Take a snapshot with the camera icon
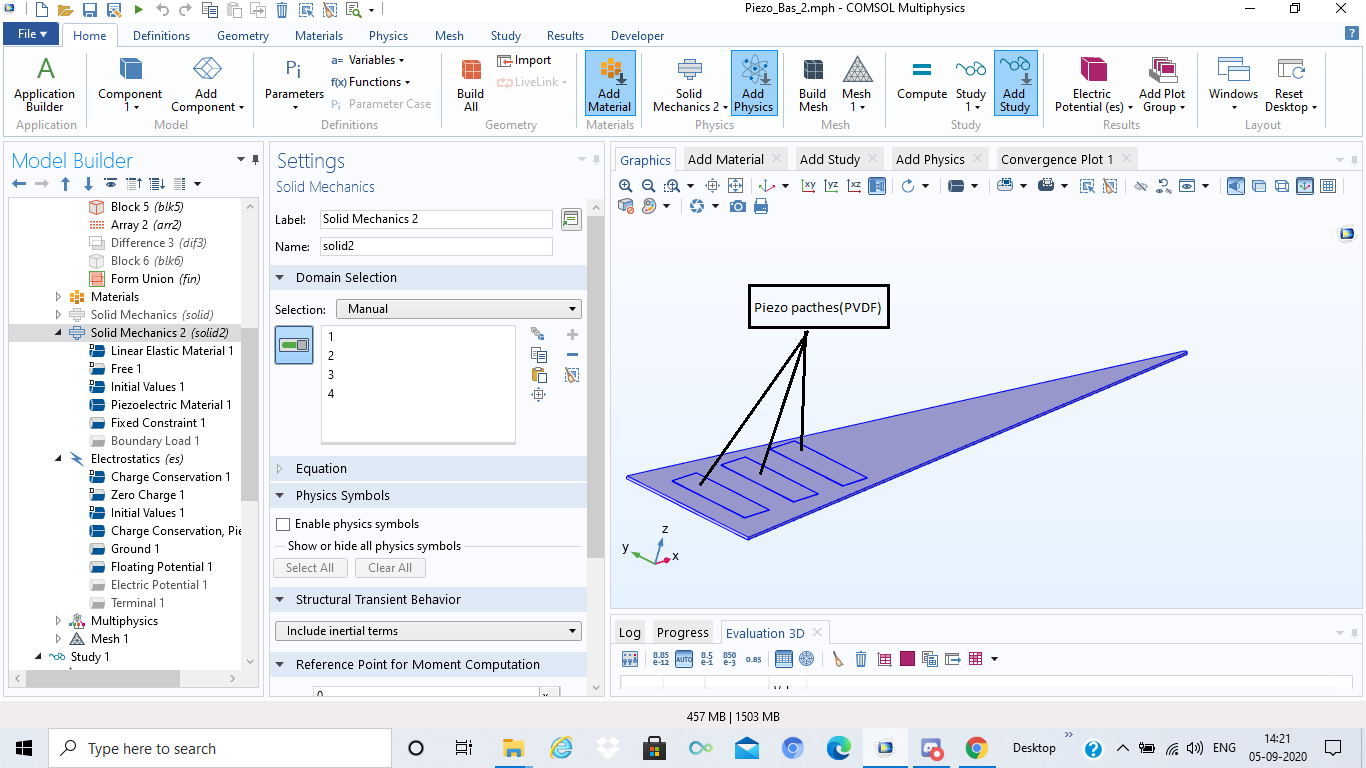The height and width of the screenshot is (768, 1366). [738, 206]
